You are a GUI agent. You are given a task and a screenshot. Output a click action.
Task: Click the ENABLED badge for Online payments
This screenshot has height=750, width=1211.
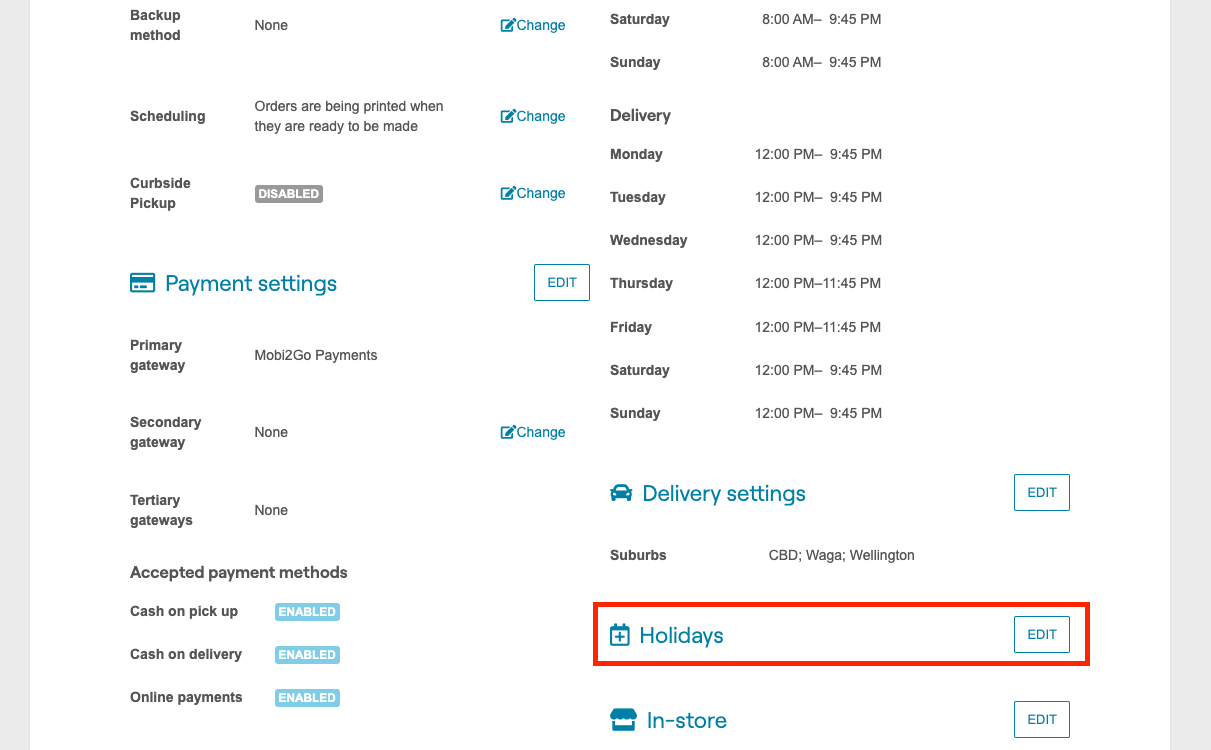coord(307,697)
